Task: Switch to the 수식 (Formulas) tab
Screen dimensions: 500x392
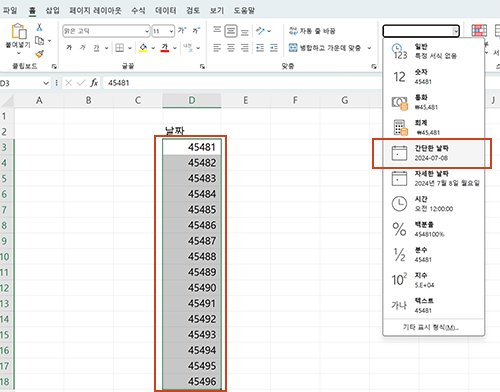Action: pyautogui.click(x=138, y=10)
